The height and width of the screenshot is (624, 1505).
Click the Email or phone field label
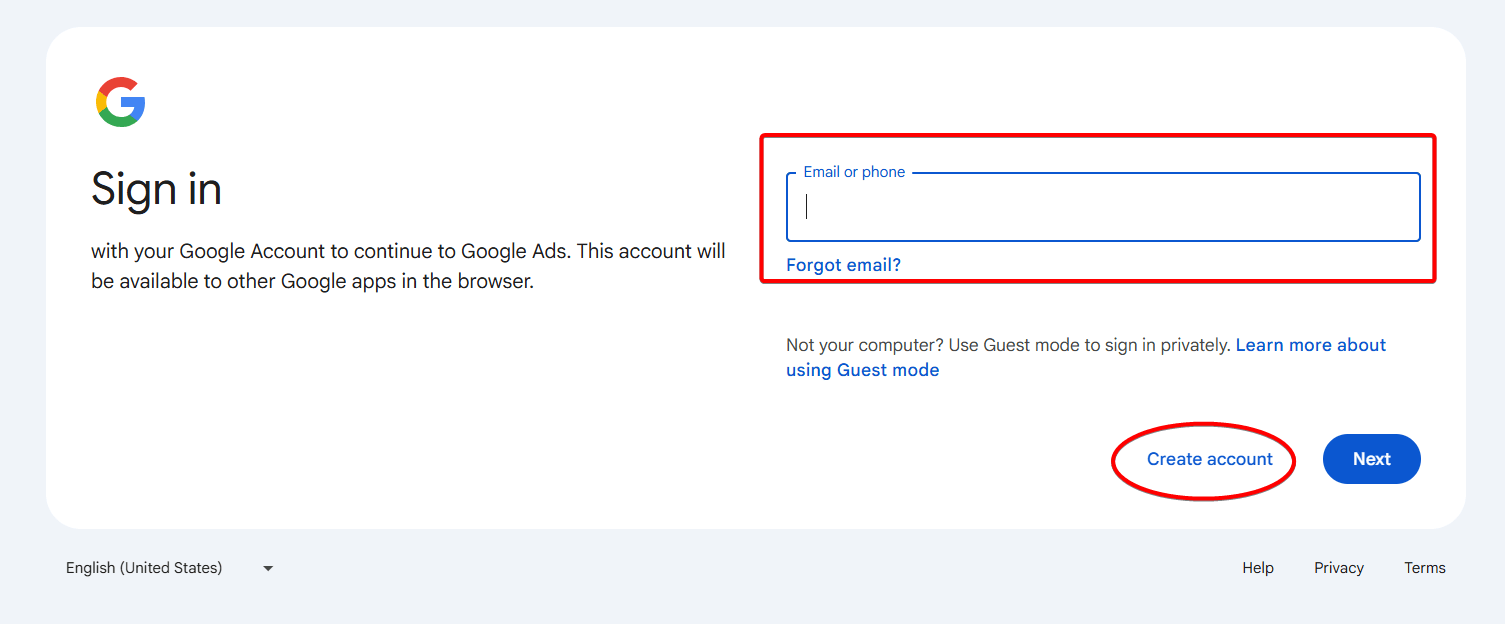pos(852,171)
